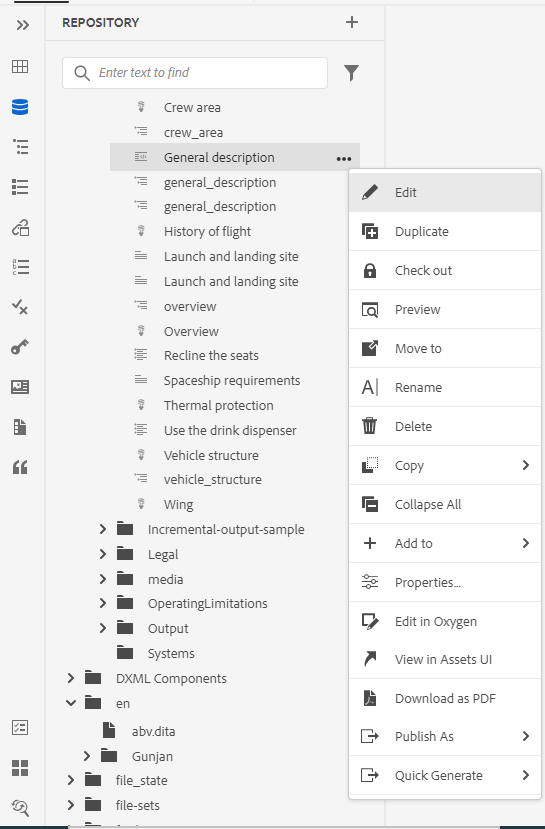The image size is (545, 829).
Task: Select the Recline the seats task
Action: point(211,355)
